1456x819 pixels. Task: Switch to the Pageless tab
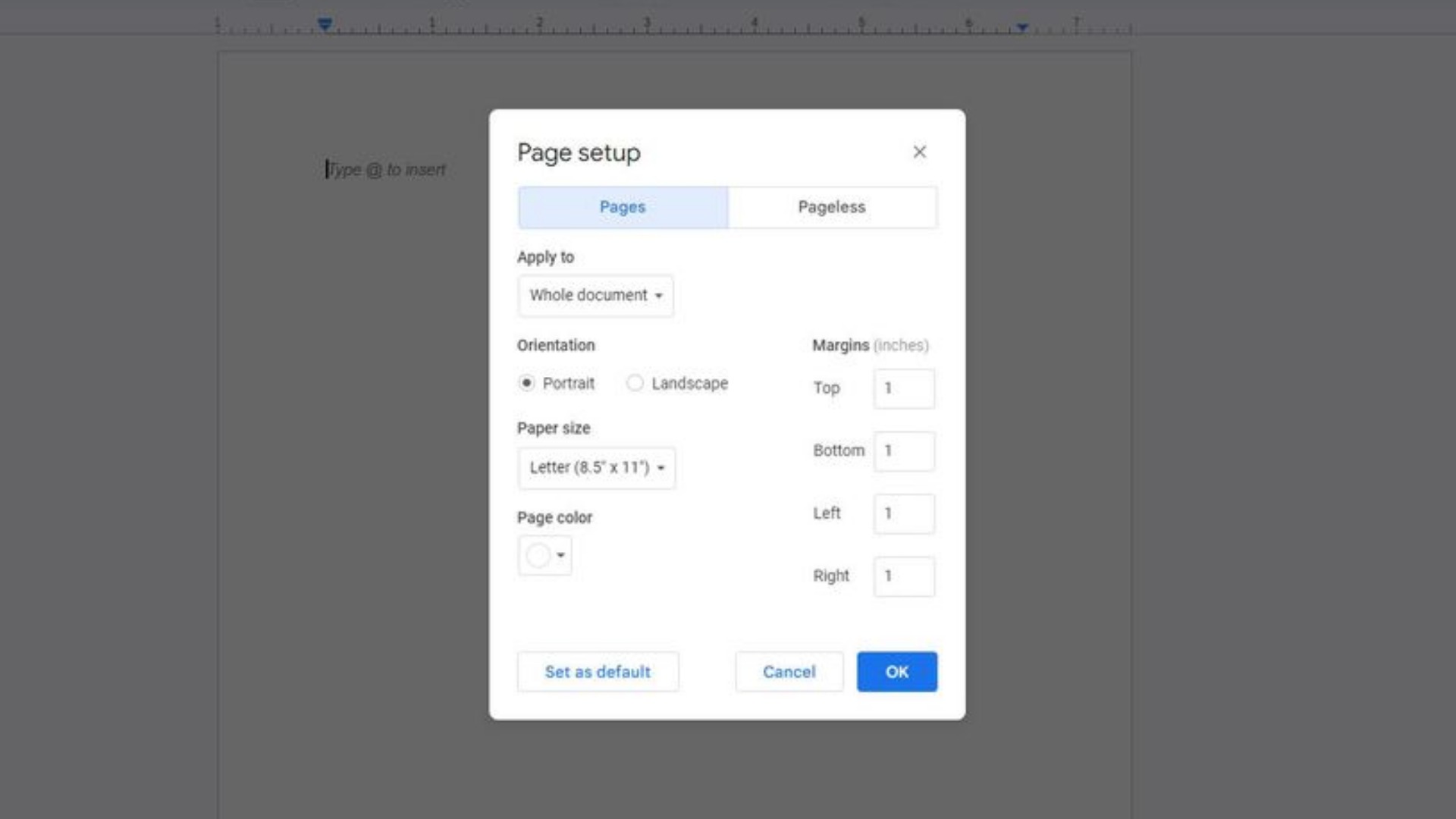click(x=831, y=207)
